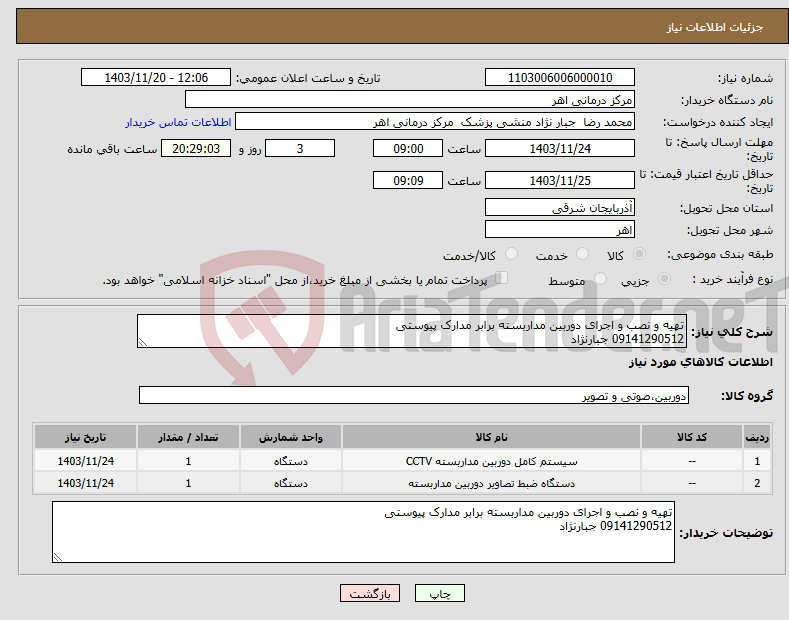This screenshot has height=620, width=789.
Task: Select the متوسط purchase type radio
Action: pos(600,278)
